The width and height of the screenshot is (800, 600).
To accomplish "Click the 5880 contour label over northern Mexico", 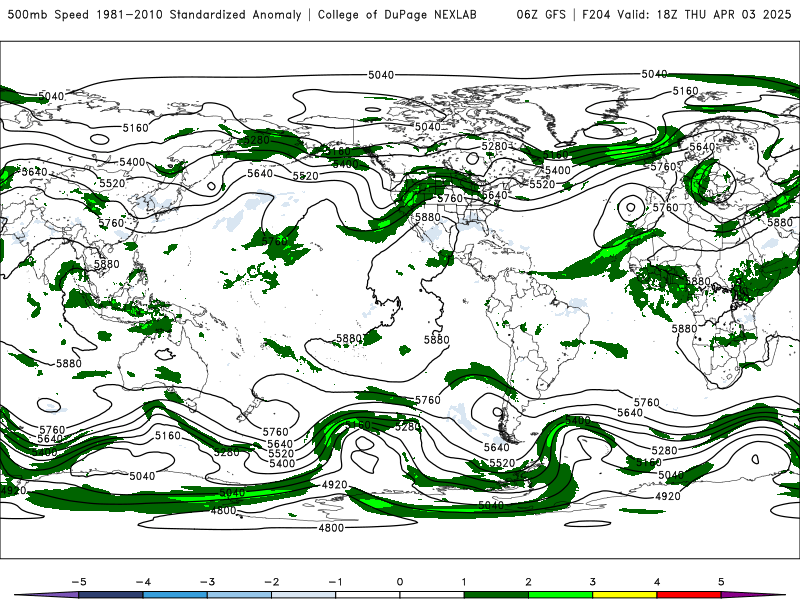I will (428, 217).
